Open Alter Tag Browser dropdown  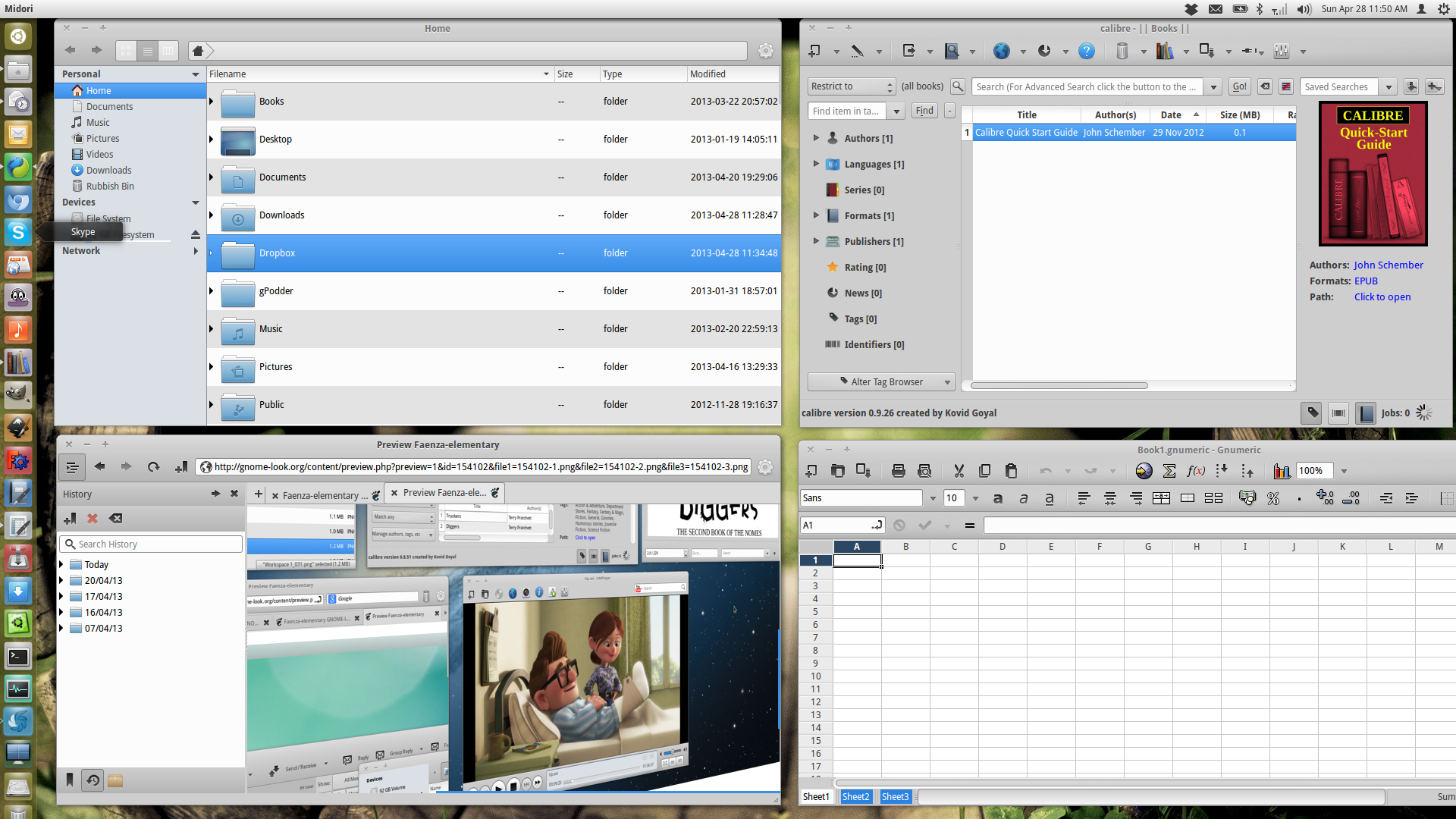coord(880,381)
